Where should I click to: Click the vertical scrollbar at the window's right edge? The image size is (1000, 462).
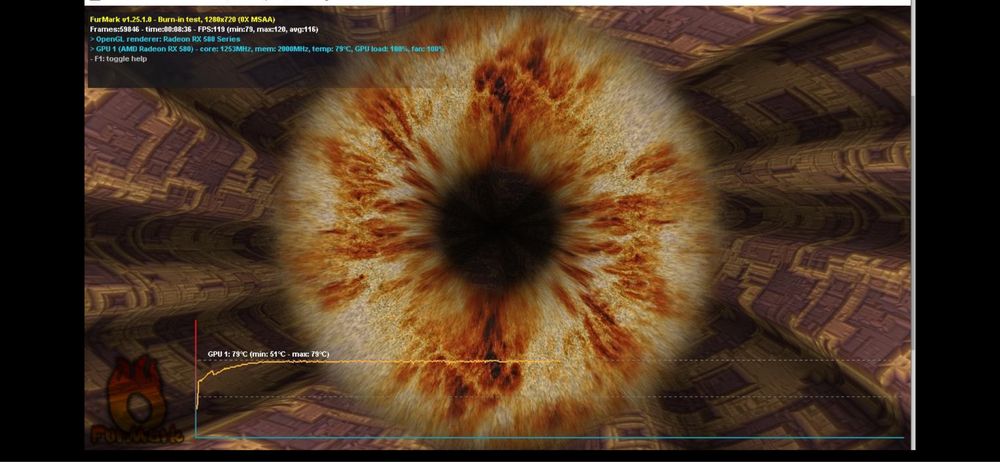click(x=913, y=230)
